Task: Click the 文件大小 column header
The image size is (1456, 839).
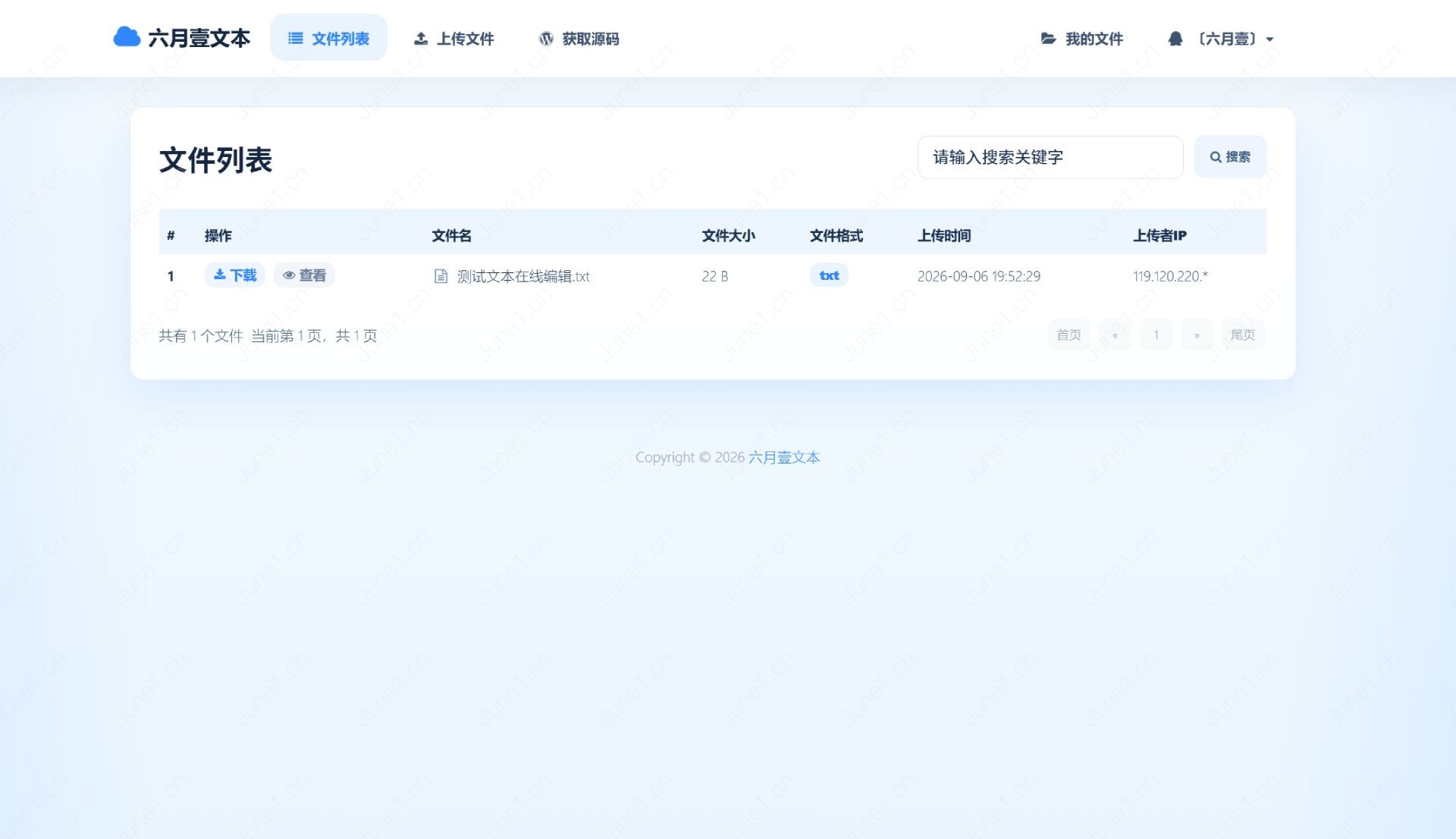Action: click(x=728, y=236)
